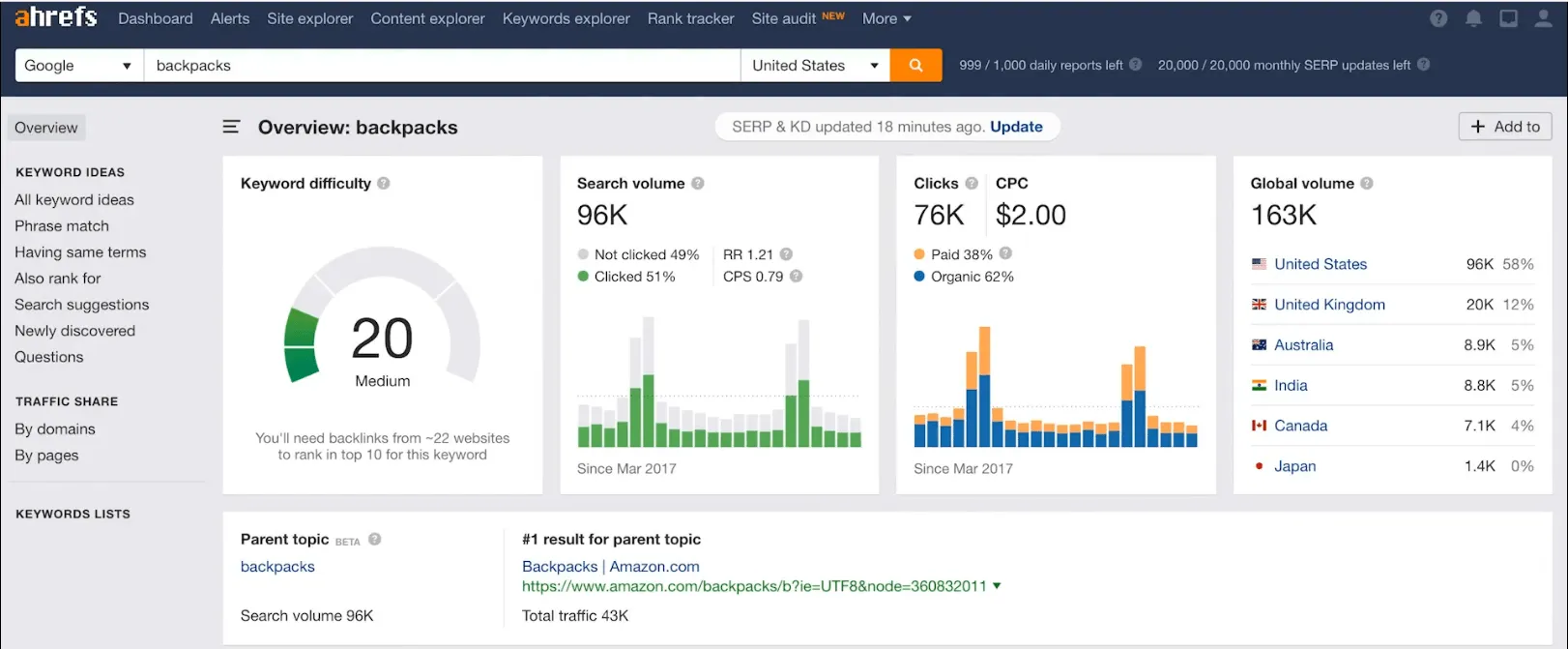Open Site explorer from top navigation
The height and width of the screenshot is (649, 1568).
click(309, 18)
